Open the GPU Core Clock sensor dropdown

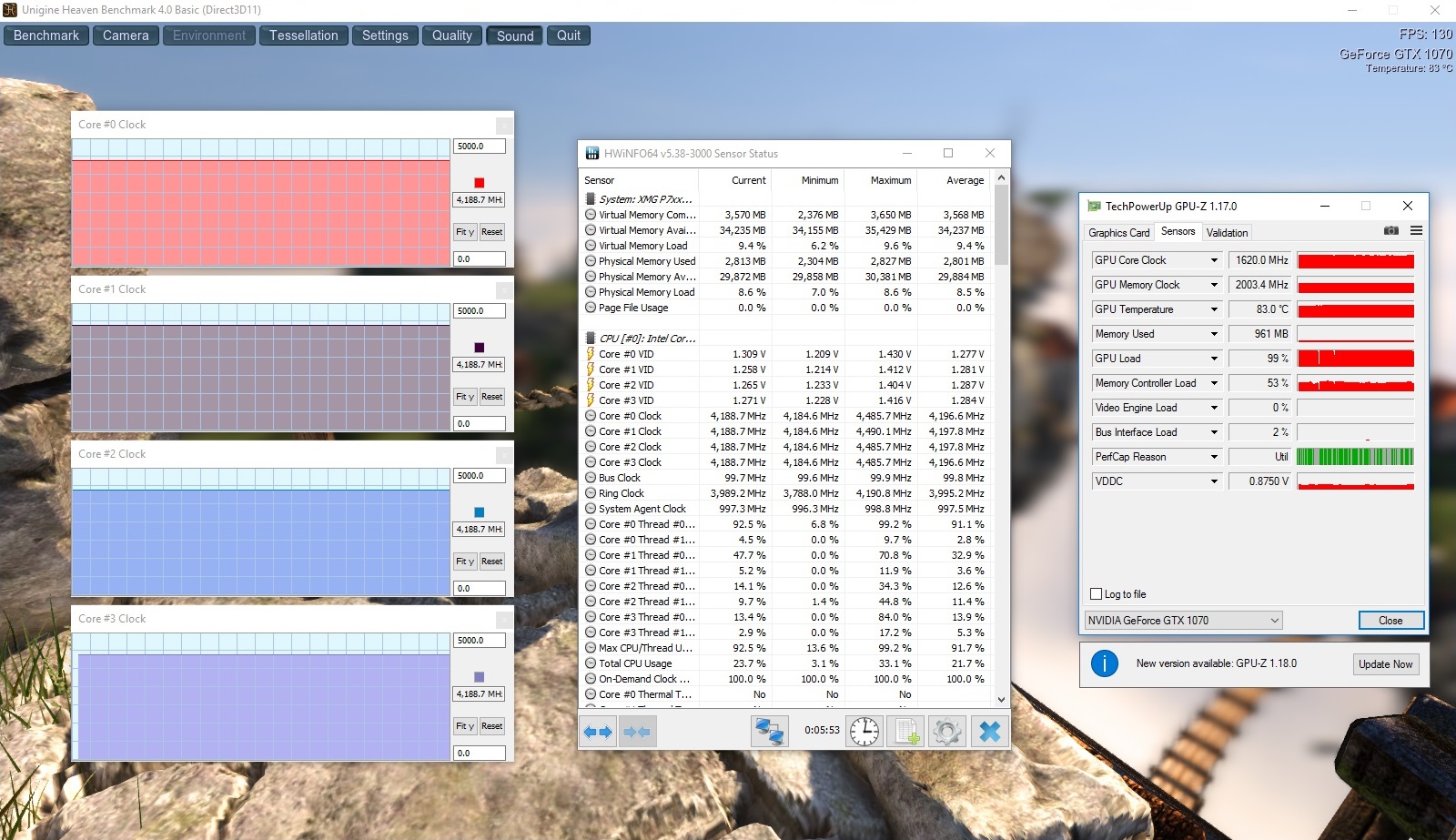1214,260
